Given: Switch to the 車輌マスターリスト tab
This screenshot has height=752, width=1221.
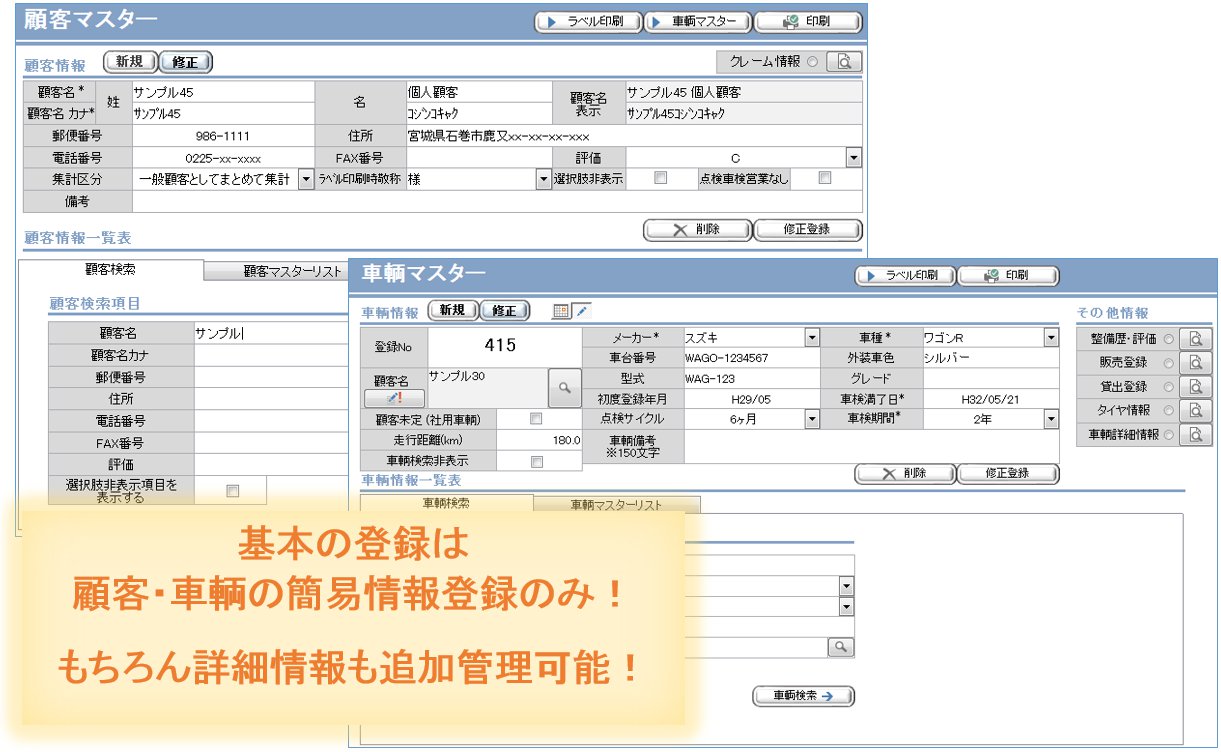Looking at the screenshot, I should (x=616, y=506).
